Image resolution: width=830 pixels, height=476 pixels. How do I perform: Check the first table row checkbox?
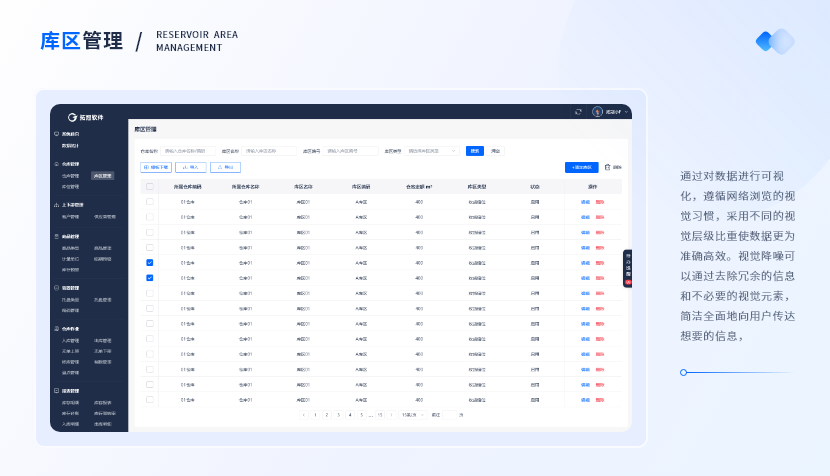pyautogui.click(x=150, y=201)
